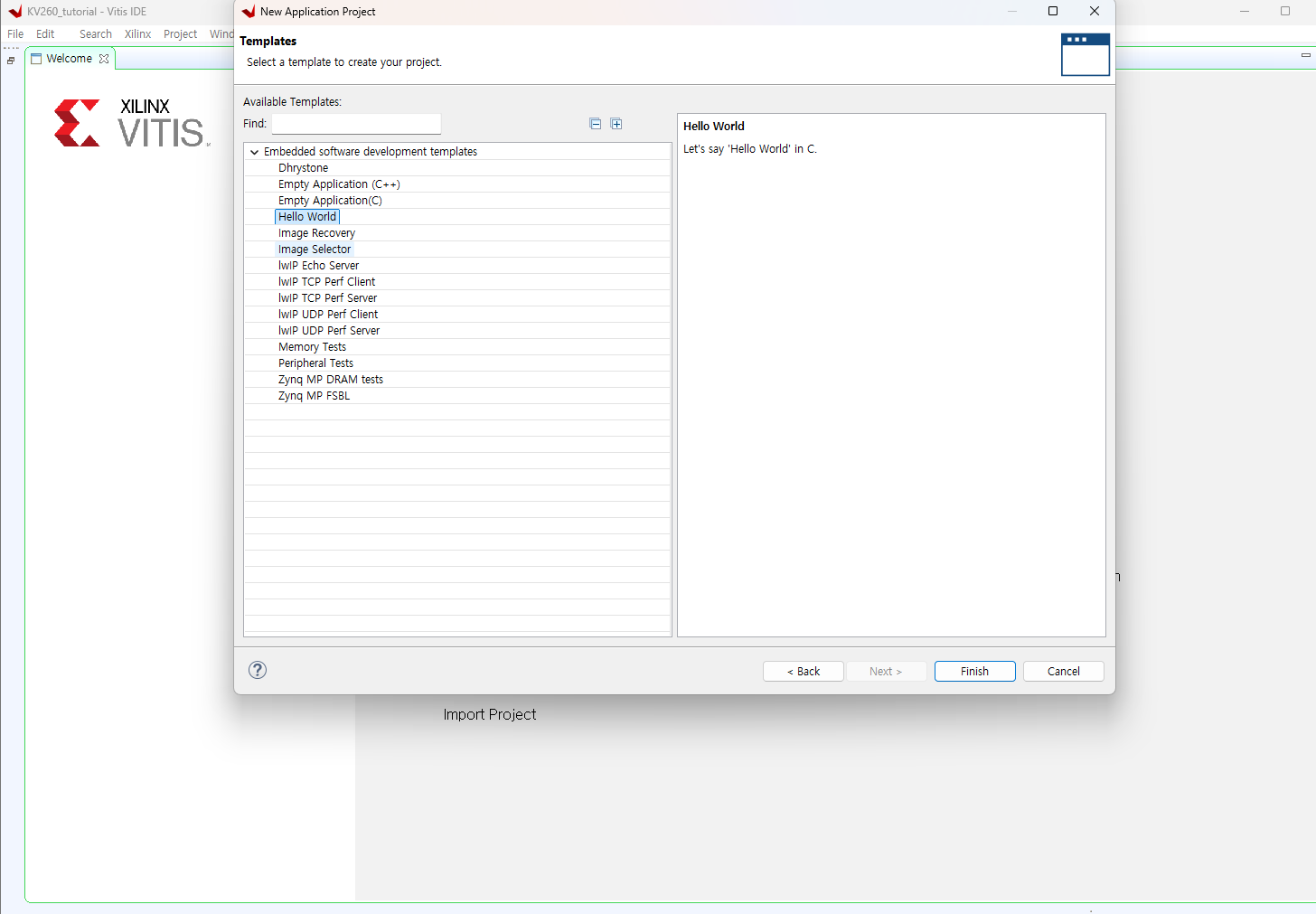Open the Search menu

96,34
